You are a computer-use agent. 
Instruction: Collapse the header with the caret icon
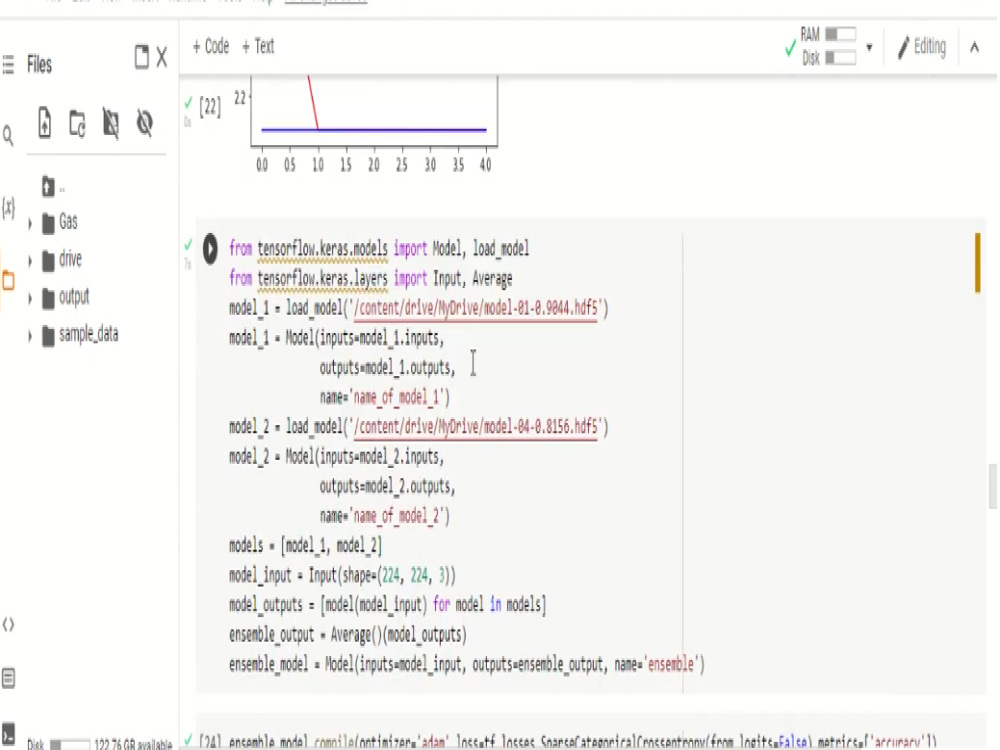click(x=974, y=47)
